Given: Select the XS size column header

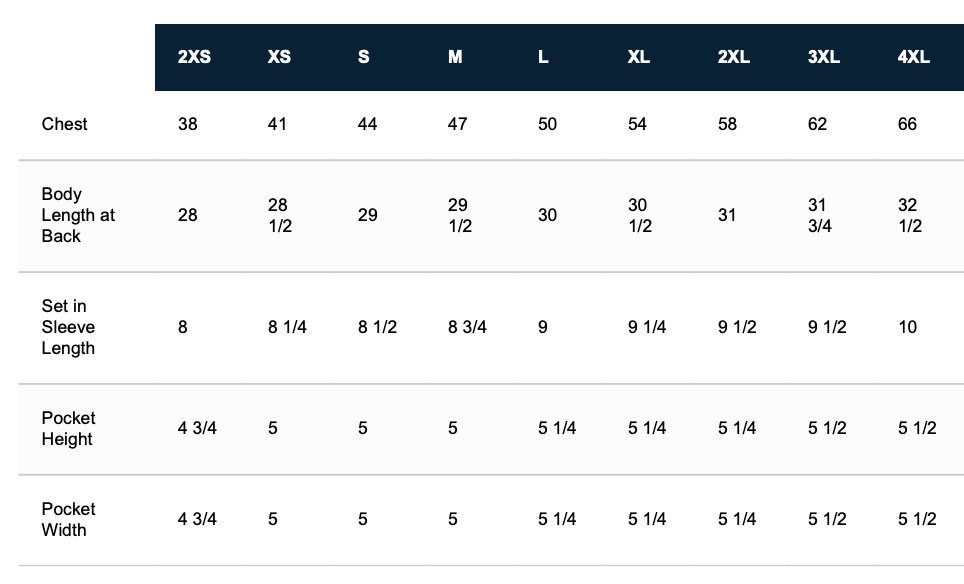Looking at the screenshot, I should (279, 57).
